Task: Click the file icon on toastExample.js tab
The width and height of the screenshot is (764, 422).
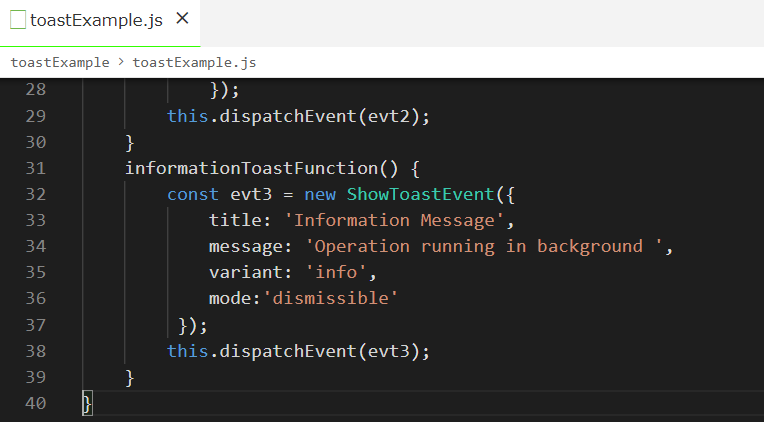Action: click(x=18, y=20)
